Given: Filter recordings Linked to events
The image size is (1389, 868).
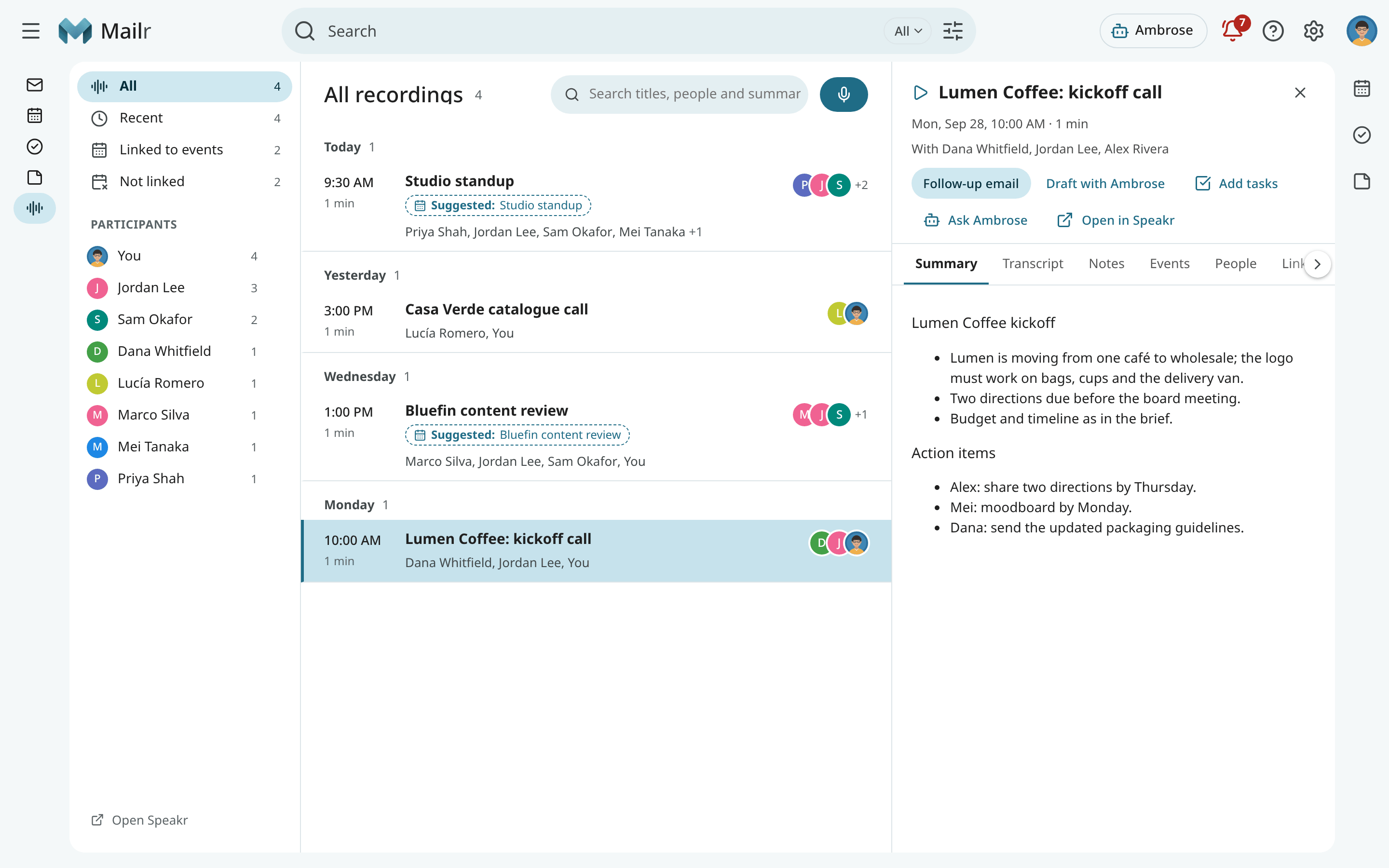Looking at the screenshot, I should [x=184, y=150].
